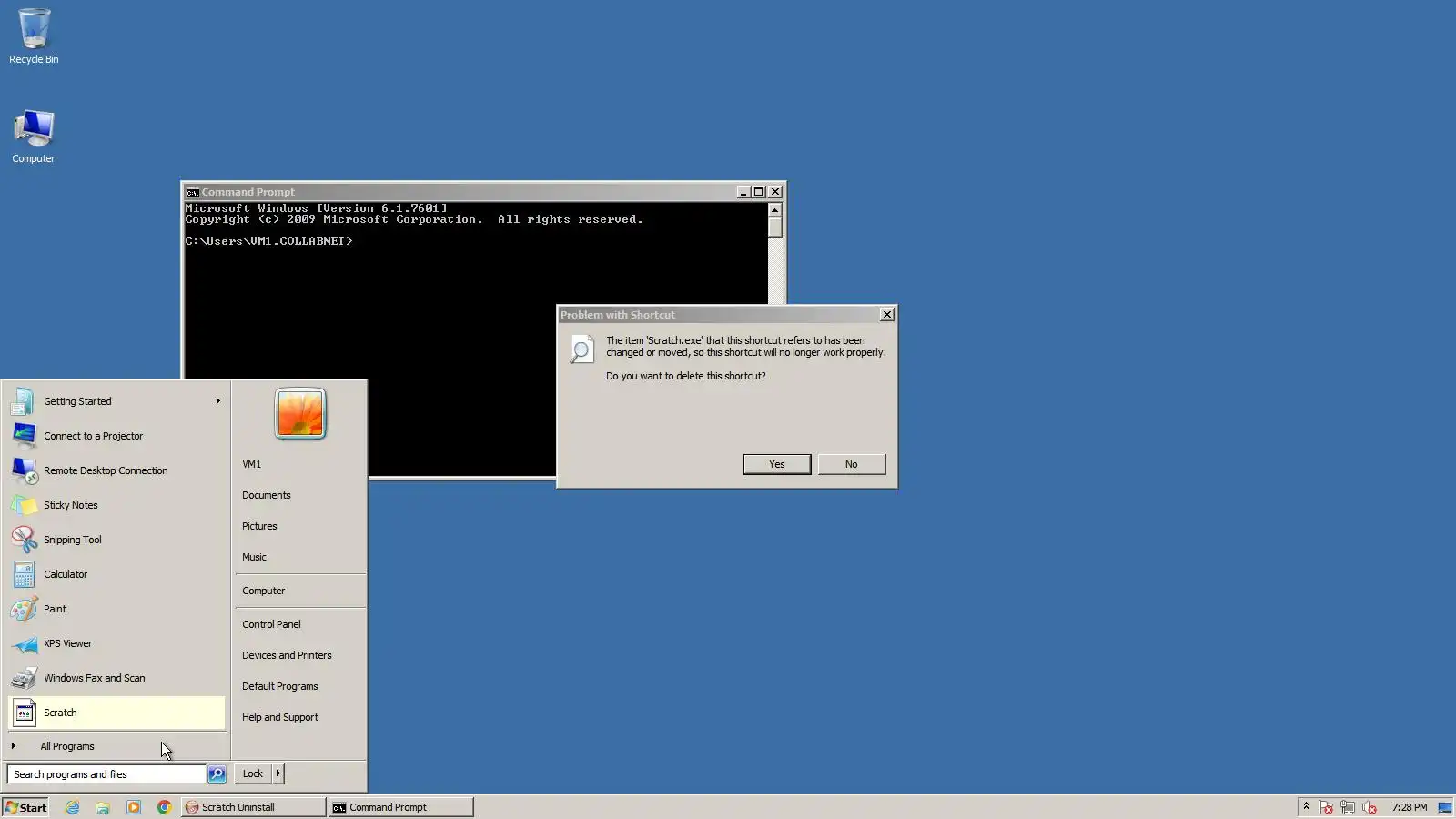
Task: Open Google Chrome from the taskbar
Action: [x=164, y=807]
